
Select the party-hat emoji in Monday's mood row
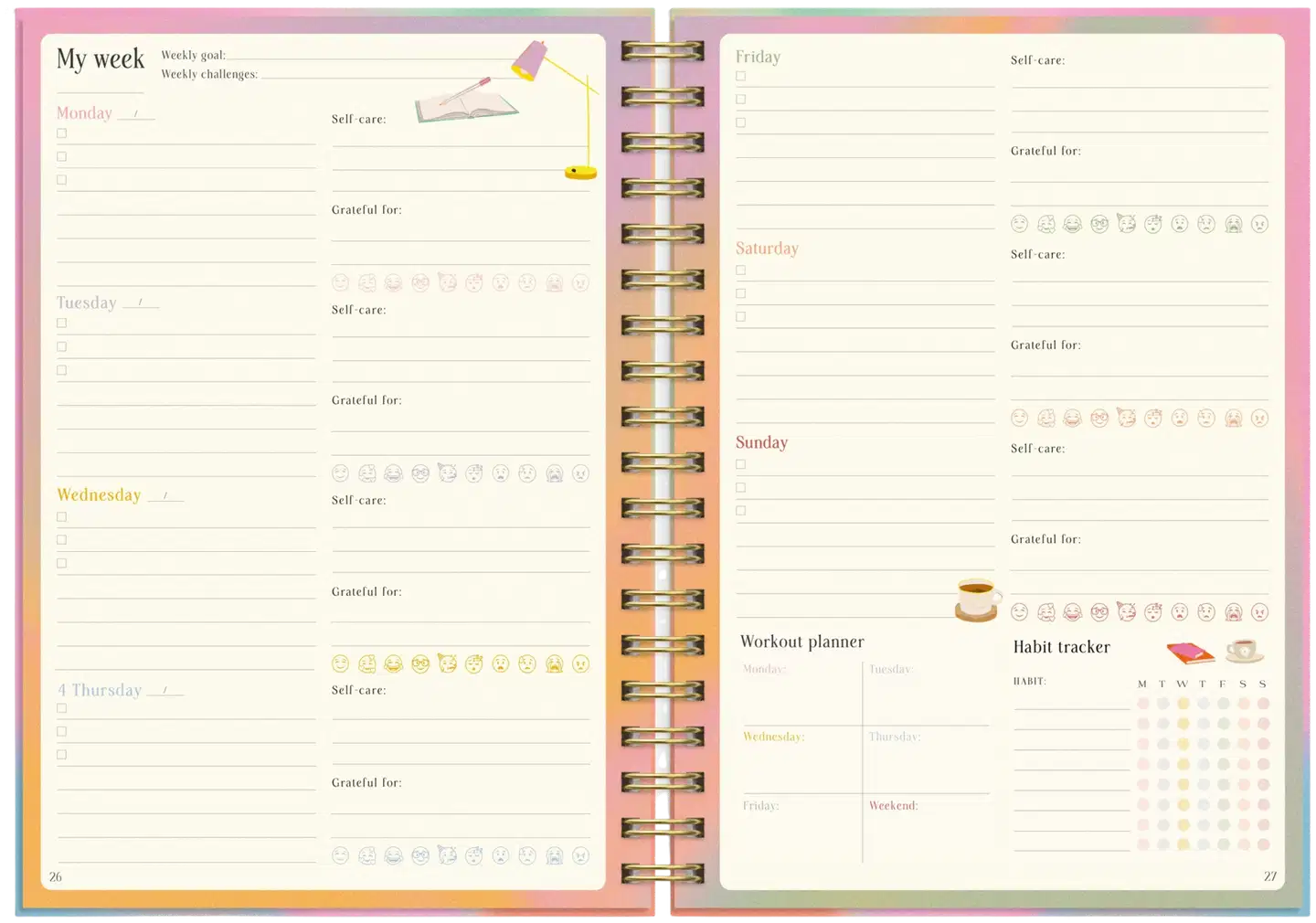click(447, 282)
